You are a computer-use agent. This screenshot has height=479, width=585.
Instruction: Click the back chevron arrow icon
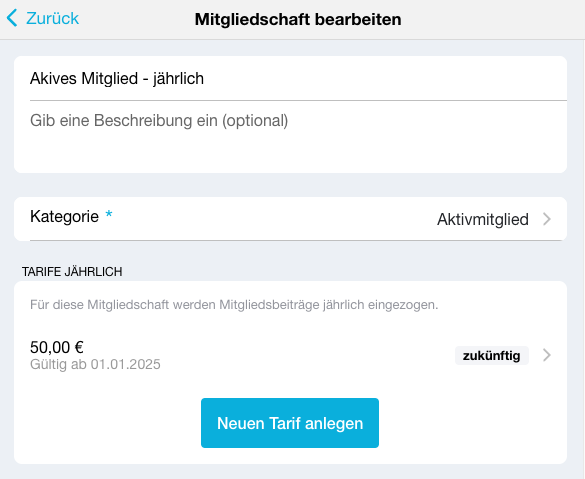click(x=12, y=18)
